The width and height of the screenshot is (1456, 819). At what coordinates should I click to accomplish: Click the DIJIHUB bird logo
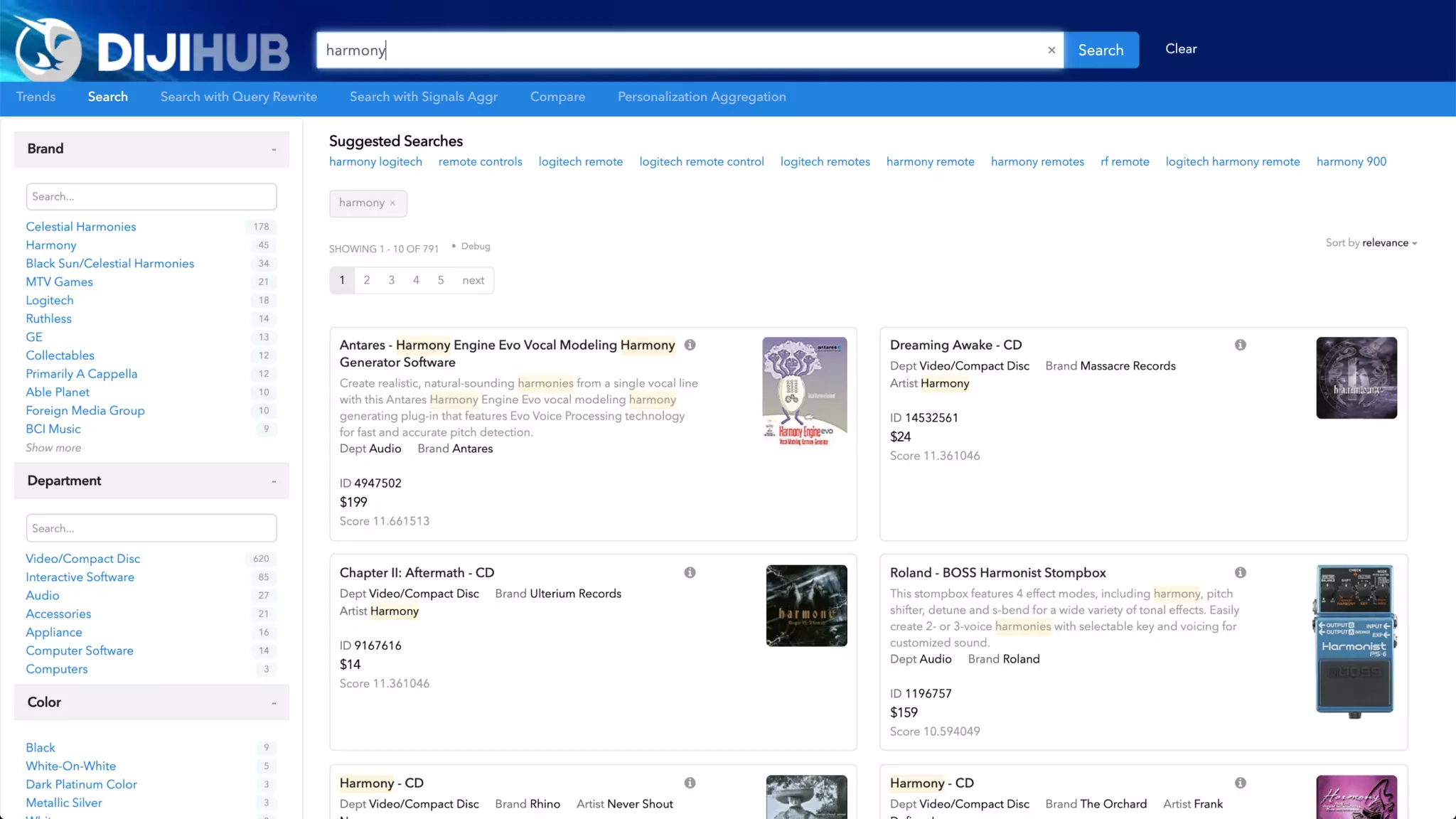pyautogui.click(x=48, y=48)
